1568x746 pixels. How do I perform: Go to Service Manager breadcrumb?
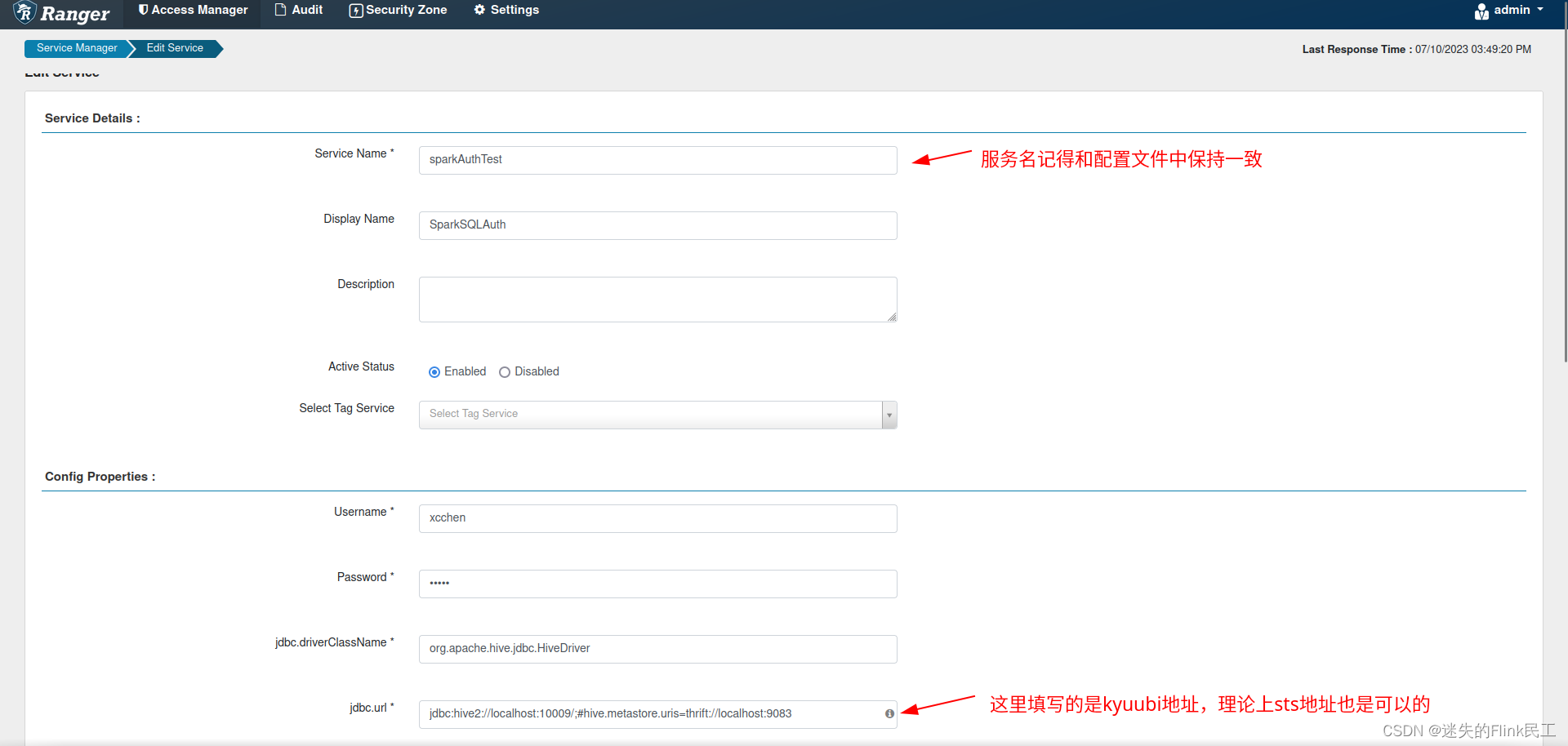pos(77,48)
